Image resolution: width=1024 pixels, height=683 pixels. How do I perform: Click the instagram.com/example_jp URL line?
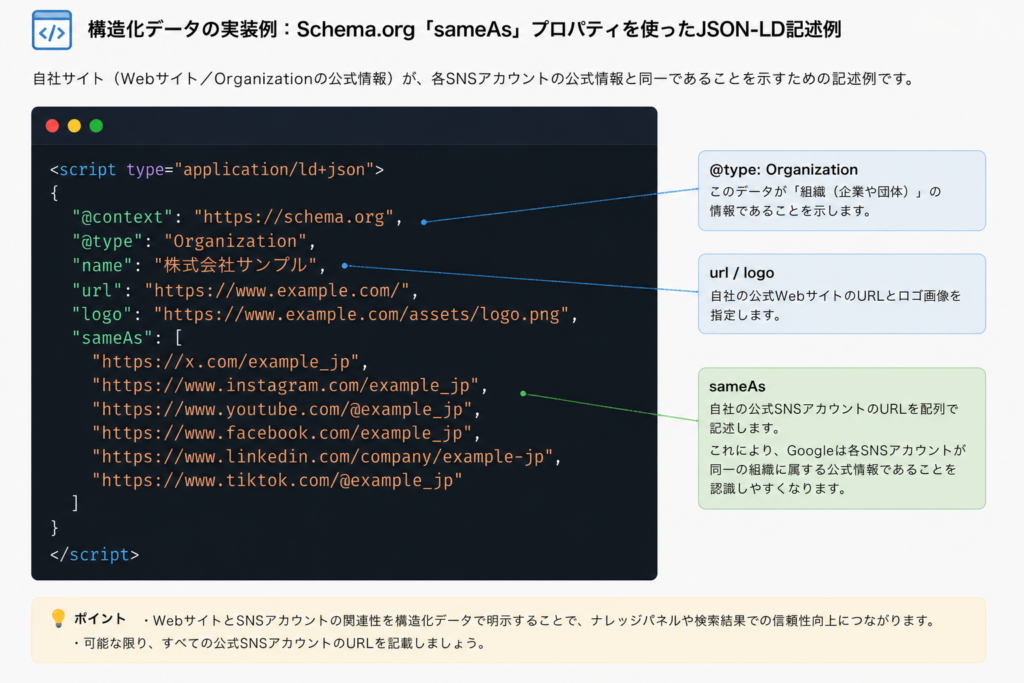tap(290, 386)
